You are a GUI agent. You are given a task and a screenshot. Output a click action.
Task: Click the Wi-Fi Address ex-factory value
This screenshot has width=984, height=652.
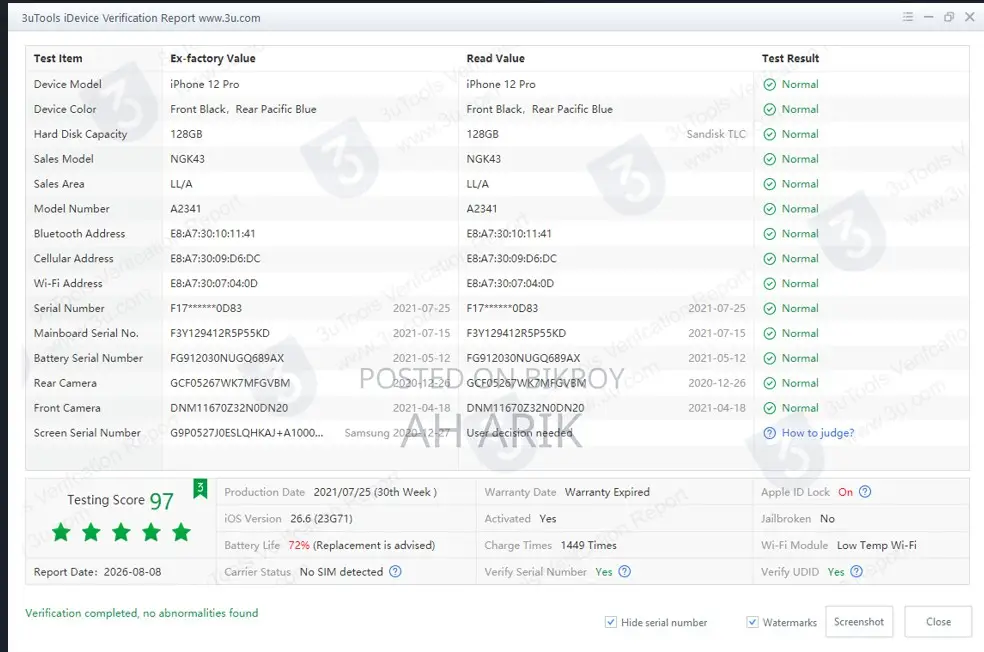click(x=213, y=284)
